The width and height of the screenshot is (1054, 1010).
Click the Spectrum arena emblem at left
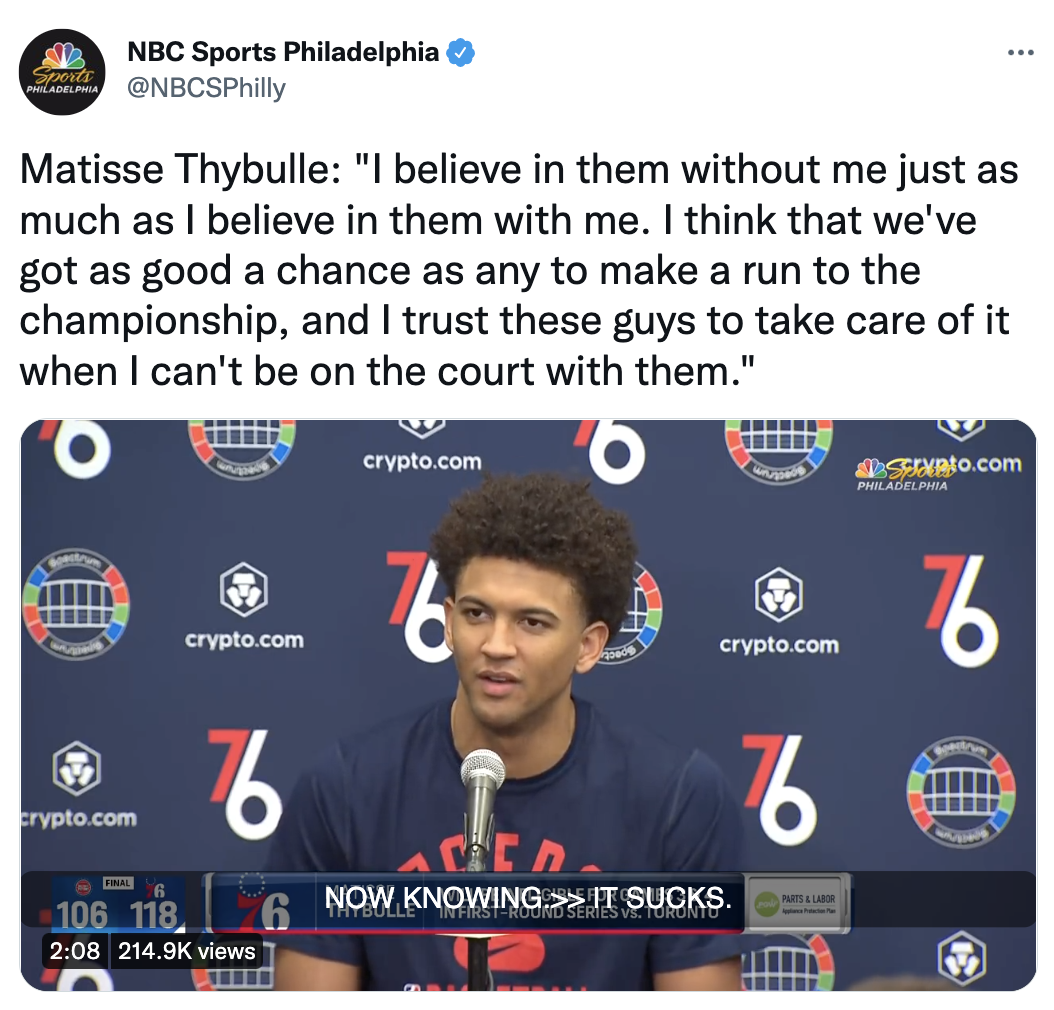tap(75, 605)
